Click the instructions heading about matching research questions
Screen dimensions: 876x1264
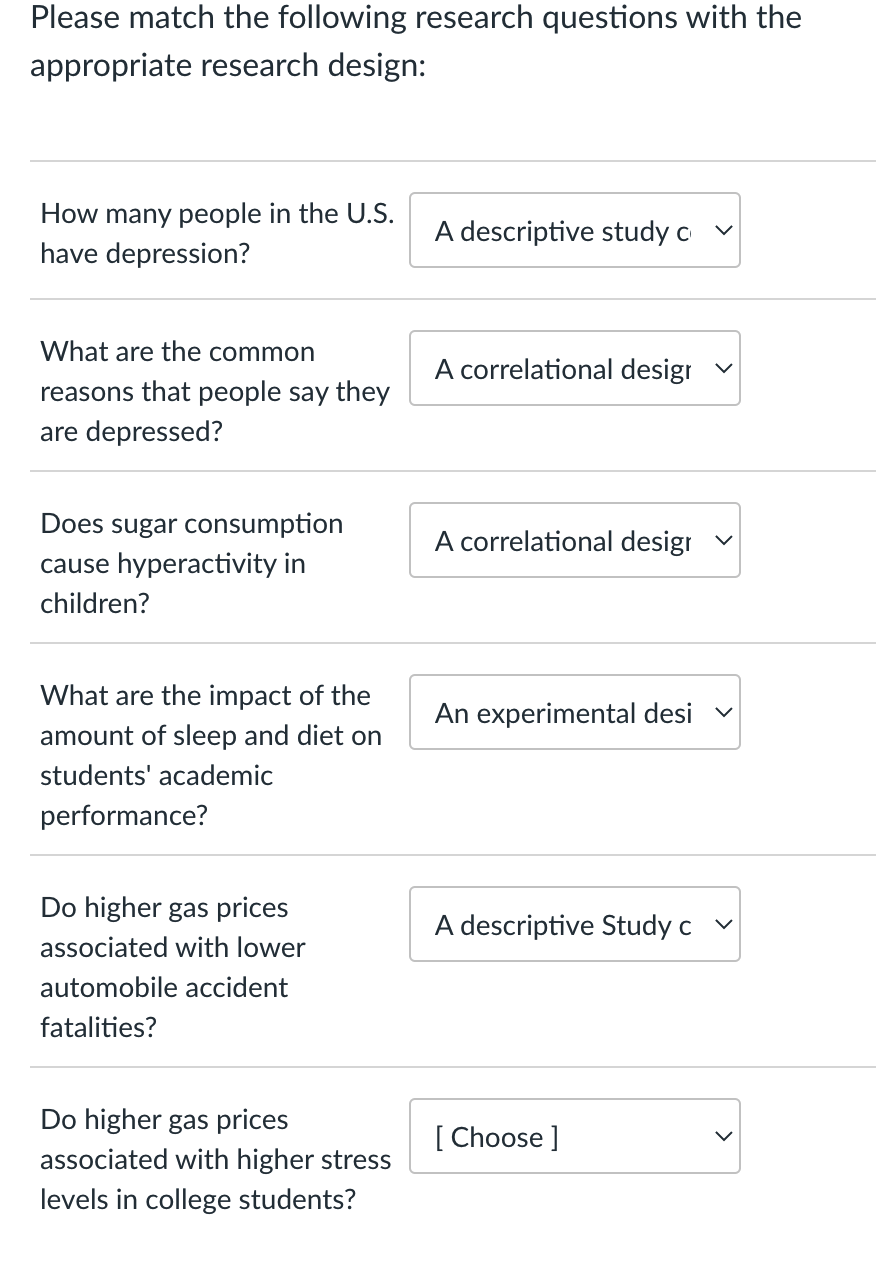[415, 41]
